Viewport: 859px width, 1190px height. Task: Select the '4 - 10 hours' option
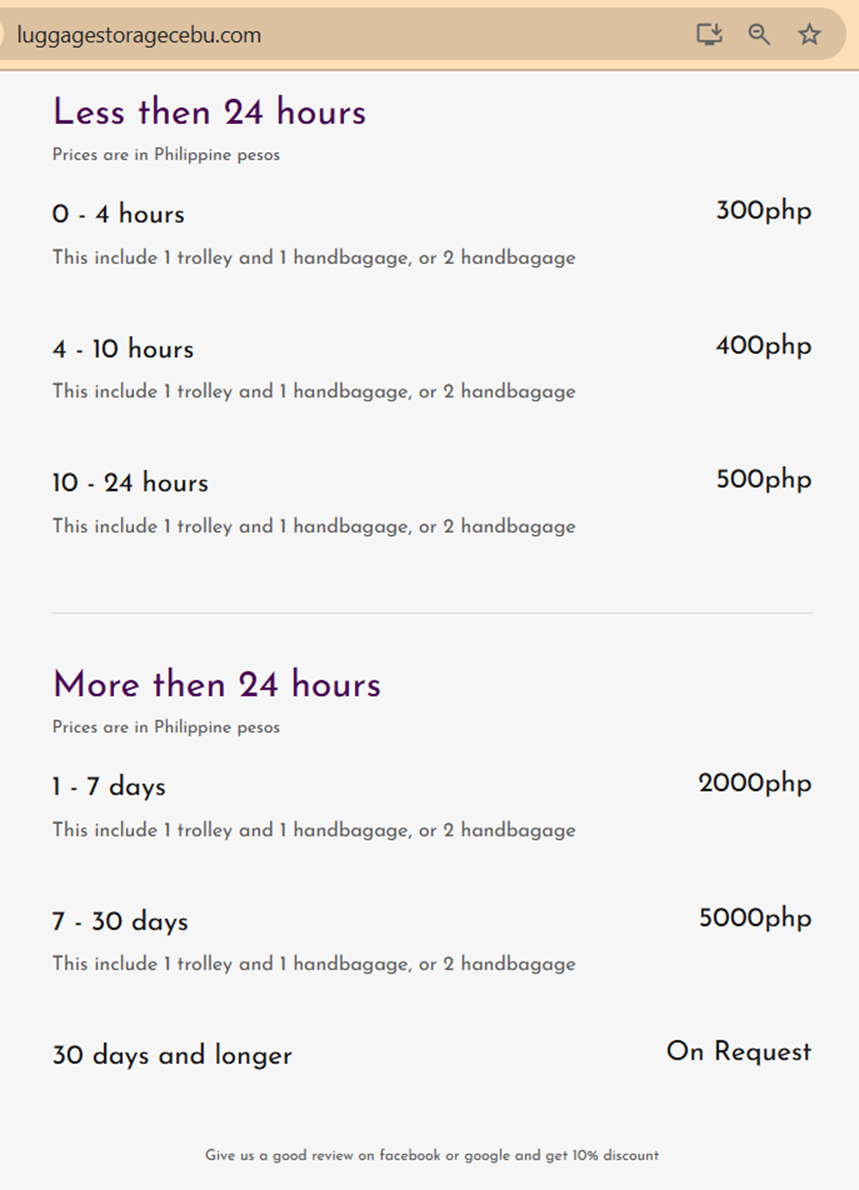point(123,349)
